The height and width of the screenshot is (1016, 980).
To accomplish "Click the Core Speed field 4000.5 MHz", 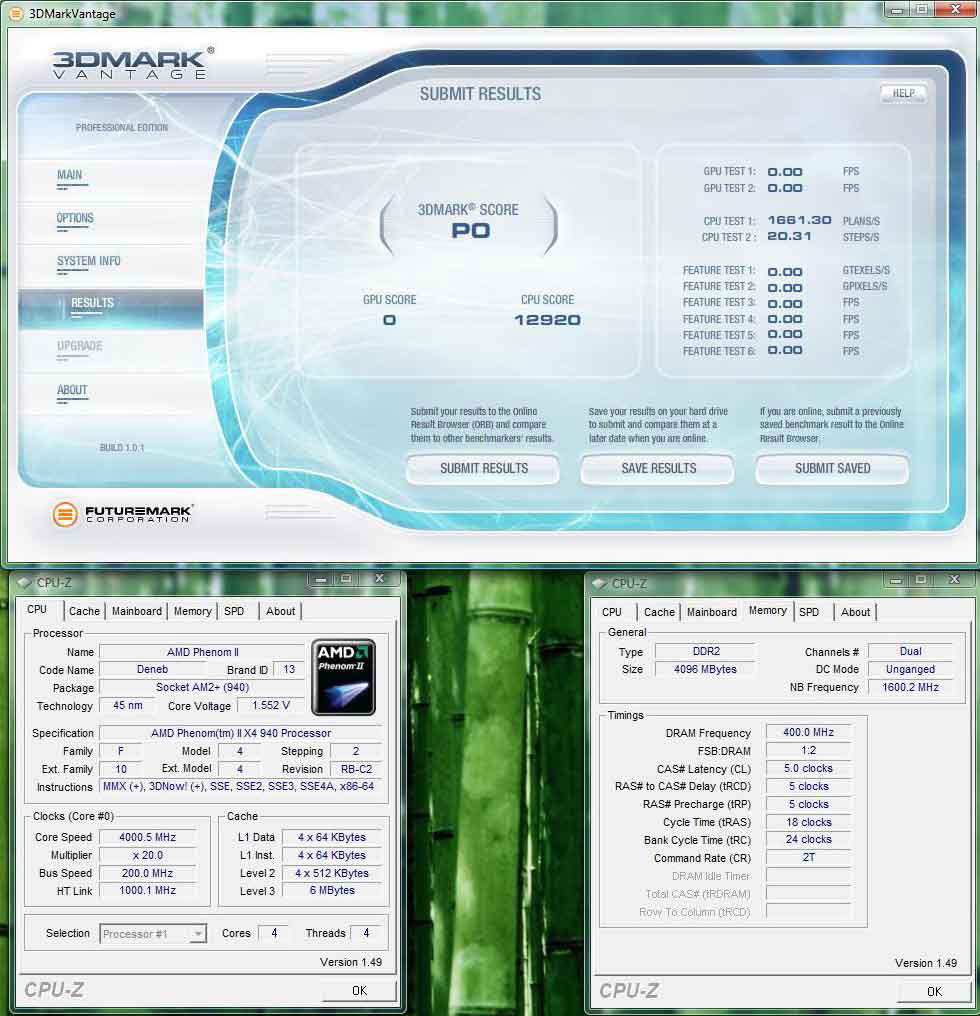I will pos(148,837).
